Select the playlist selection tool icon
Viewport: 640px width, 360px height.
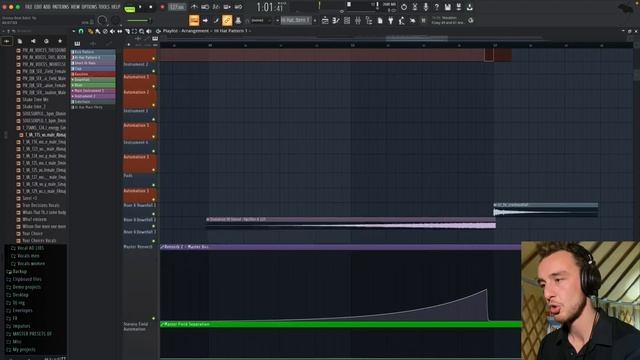coord(134,31)
